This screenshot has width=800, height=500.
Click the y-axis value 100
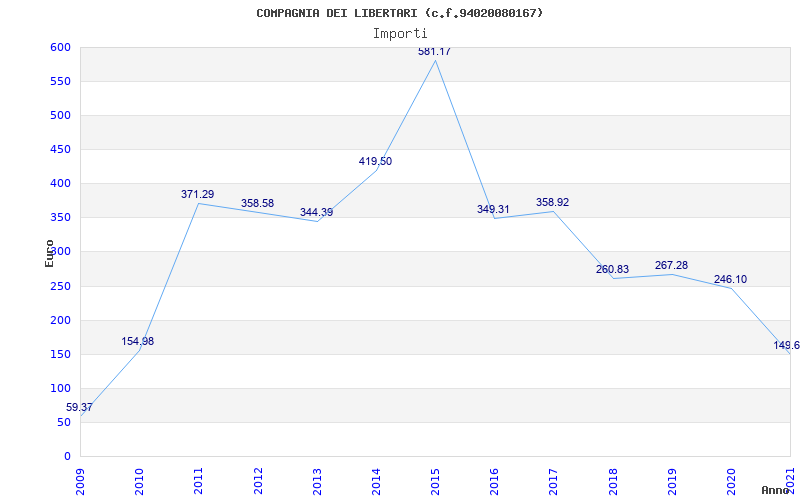click(60, 388)
